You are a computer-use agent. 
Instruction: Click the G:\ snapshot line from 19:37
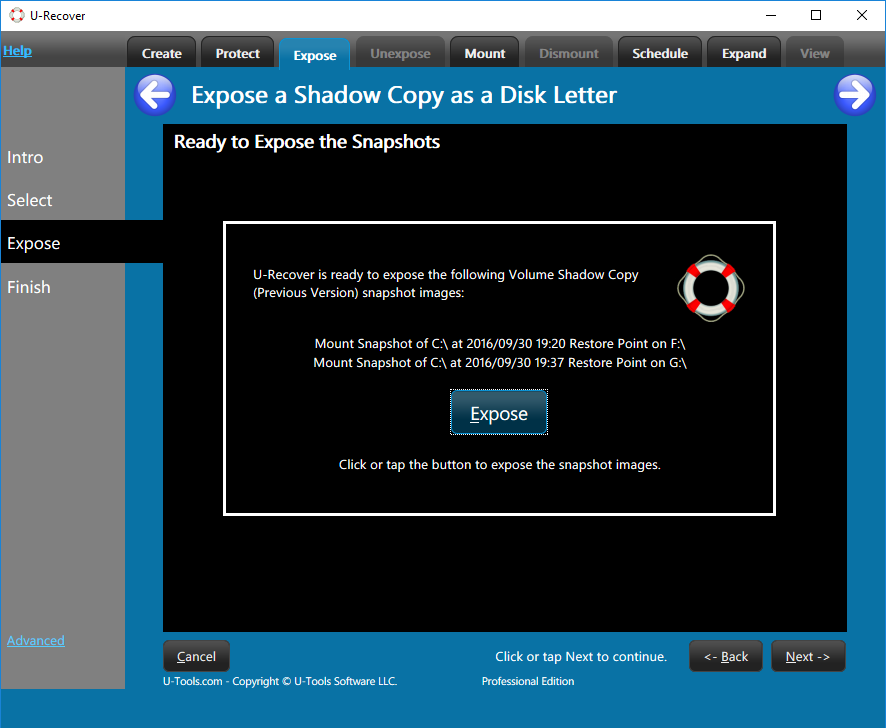[500, 362]
